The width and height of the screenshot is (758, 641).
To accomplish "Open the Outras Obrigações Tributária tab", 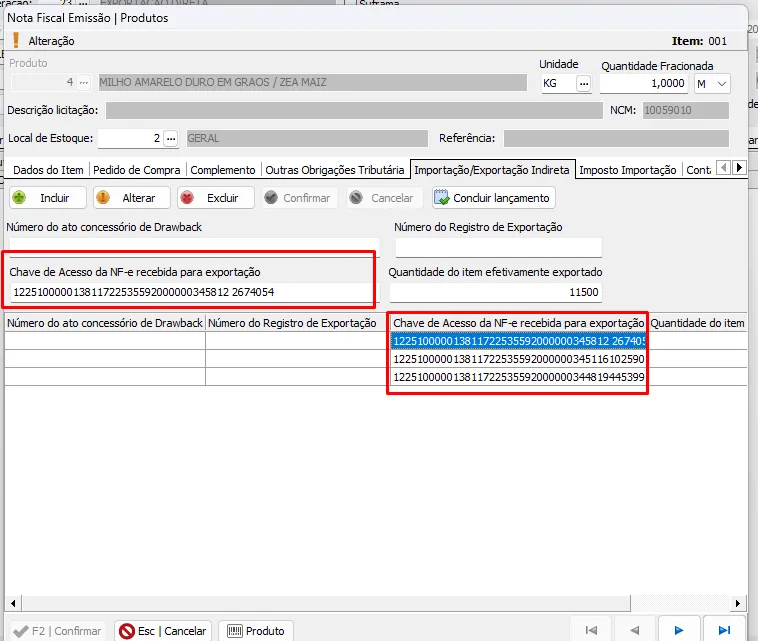I will tap(335, 170).
